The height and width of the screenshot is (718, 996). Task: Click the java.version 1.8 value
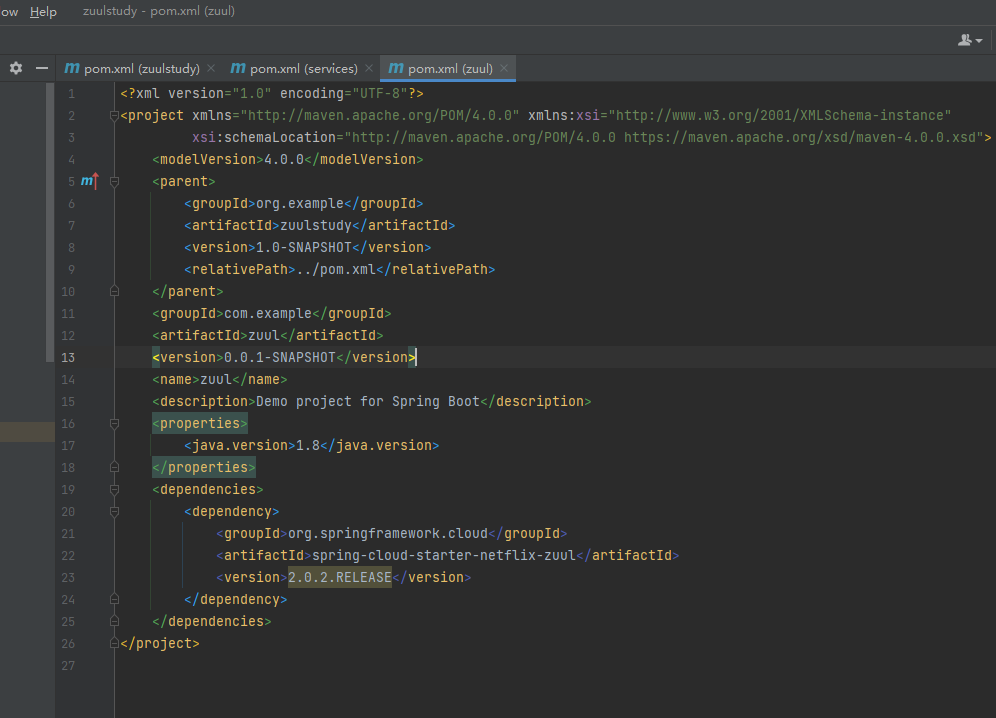308,445
